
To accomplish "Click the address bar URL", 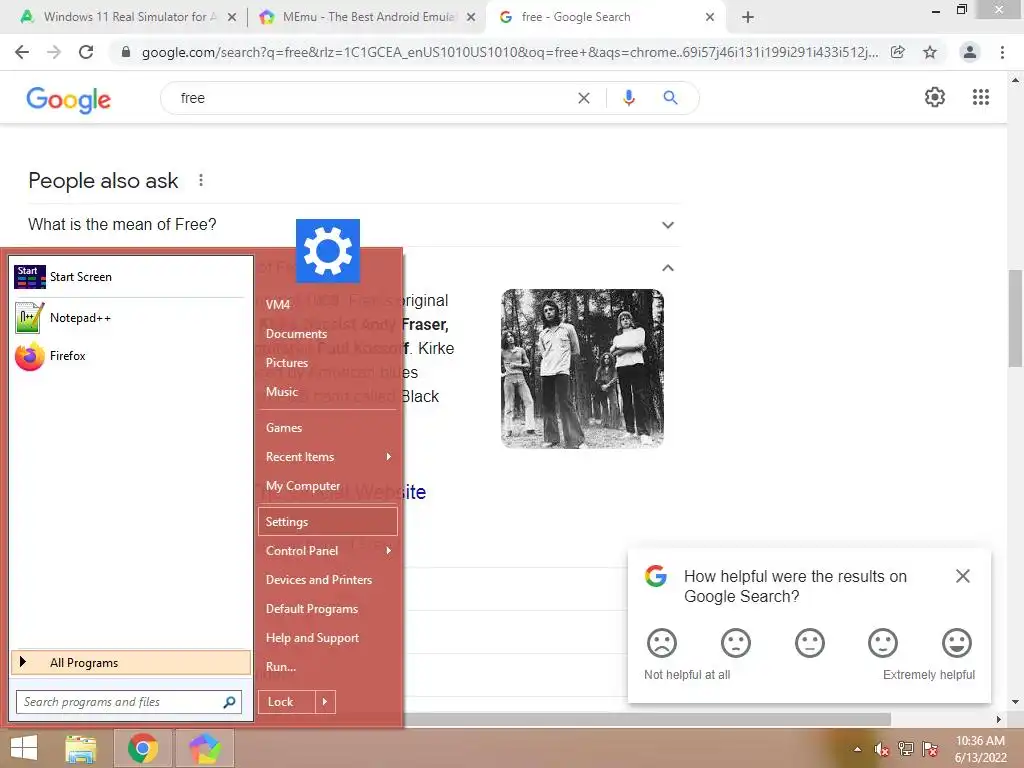I will click(509, 52).
